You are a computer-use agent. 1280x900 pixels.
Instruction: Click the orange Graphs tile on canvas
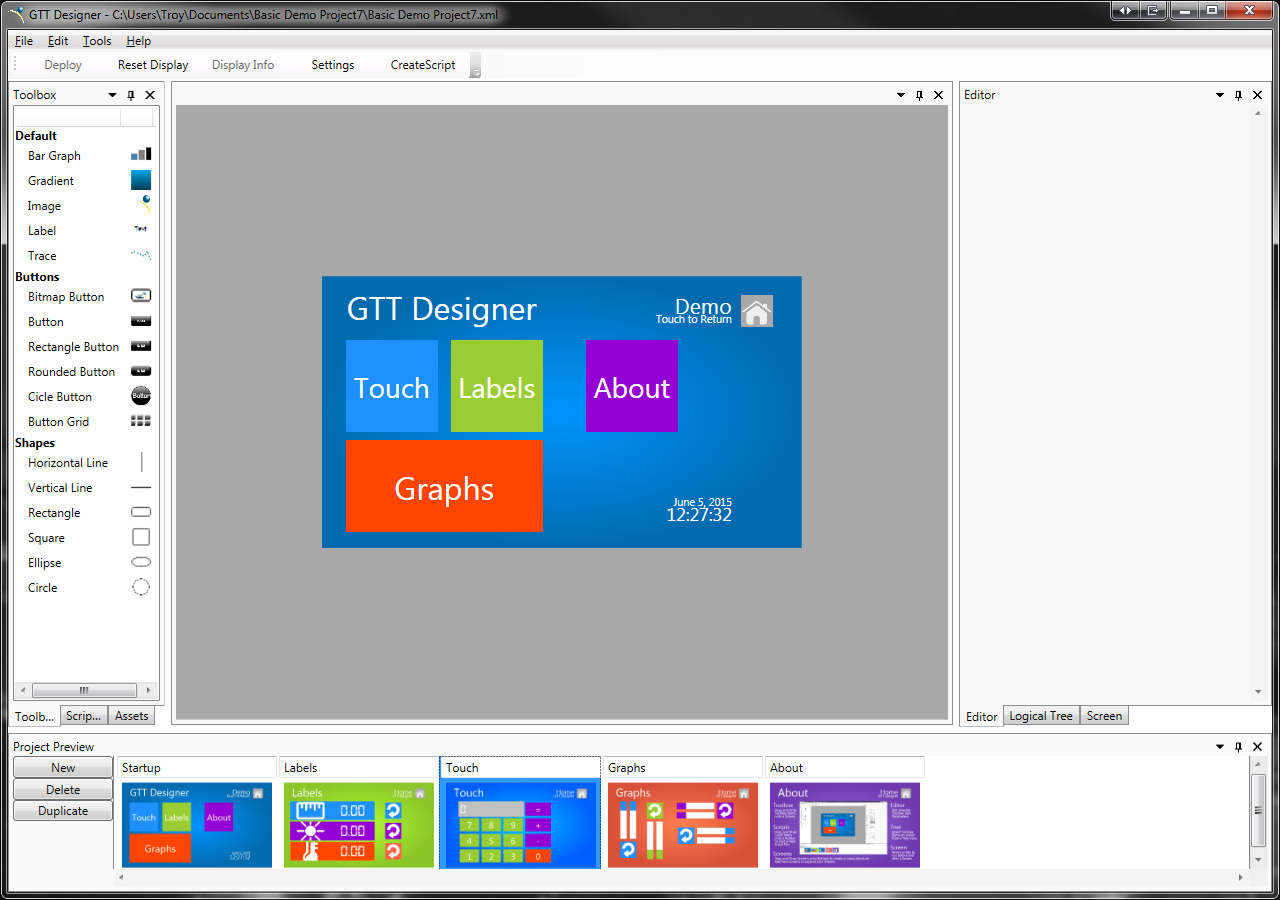[444, 486]
